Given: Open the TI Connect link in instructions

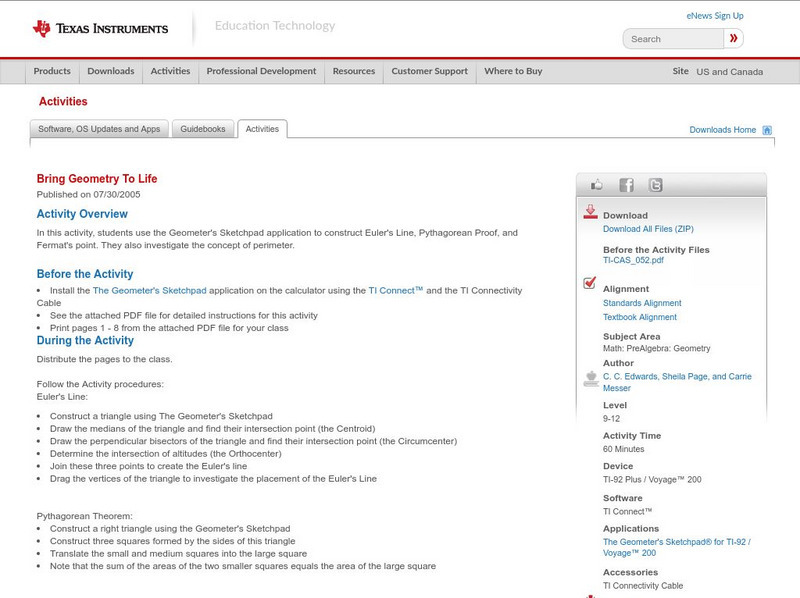Looking at the screenshot, I should point(396,290).
